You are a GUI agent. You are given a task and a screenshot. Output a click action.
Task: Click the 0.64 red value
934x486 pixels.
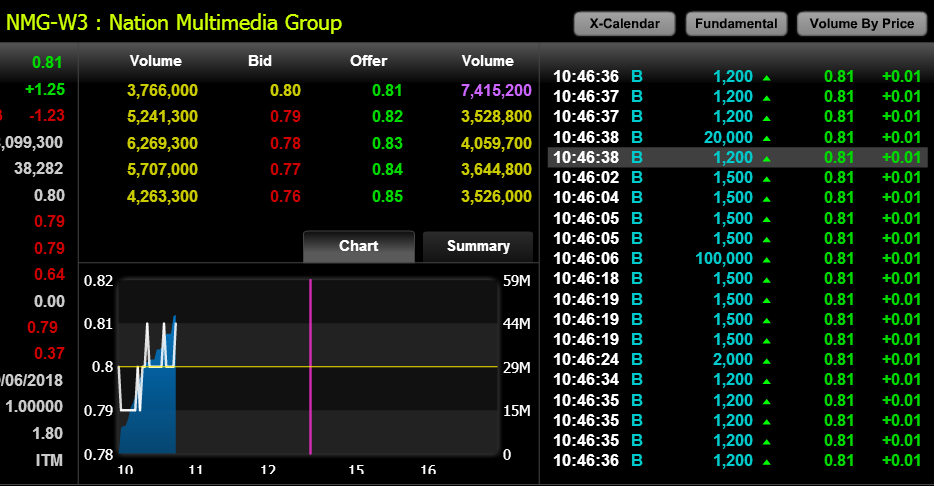pyautogui.click(x=49, y=275)
